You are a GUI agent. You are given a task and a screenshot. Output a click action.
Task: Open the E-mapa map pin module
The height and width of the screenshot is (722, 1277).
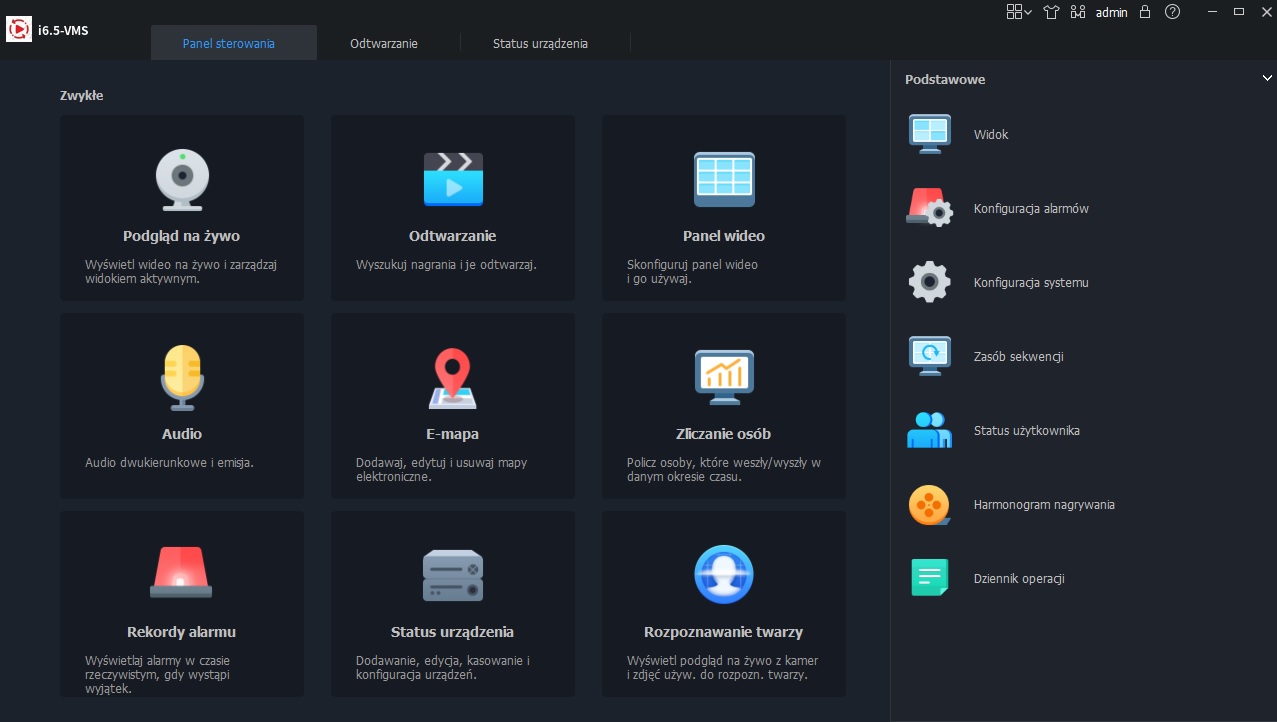coord(452,406)
